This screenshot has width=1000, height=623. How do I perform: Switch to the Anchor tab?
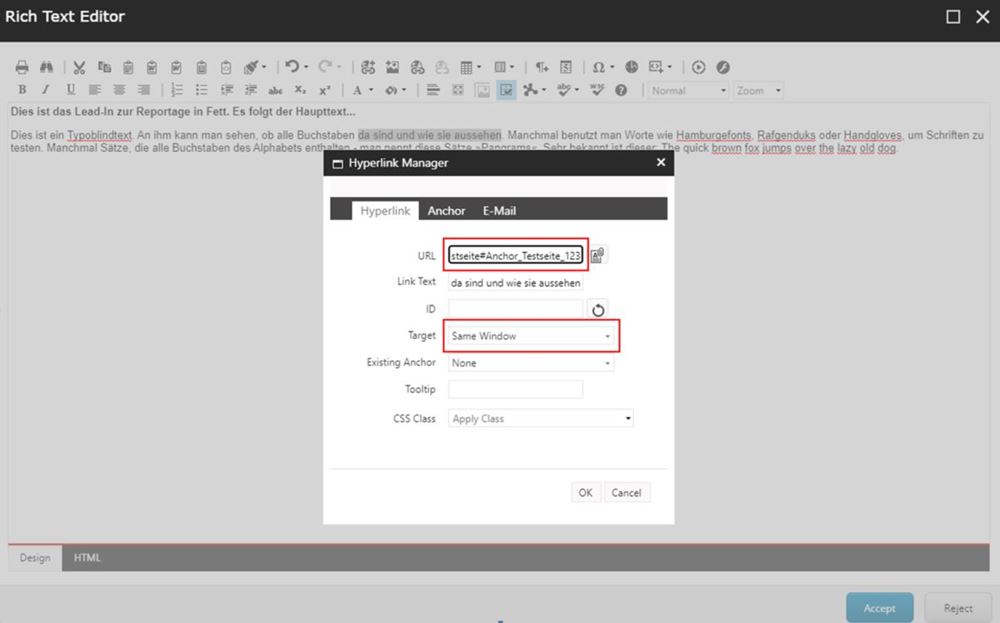(446, 211)
